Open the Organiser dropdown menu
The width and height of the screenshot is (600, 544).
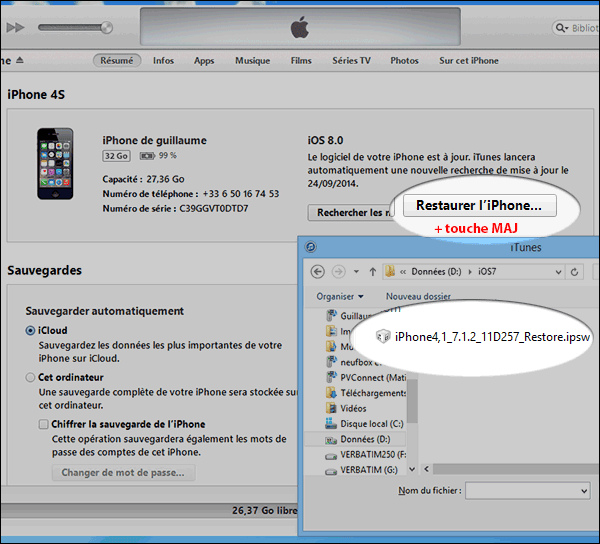(x=340, y=296)
